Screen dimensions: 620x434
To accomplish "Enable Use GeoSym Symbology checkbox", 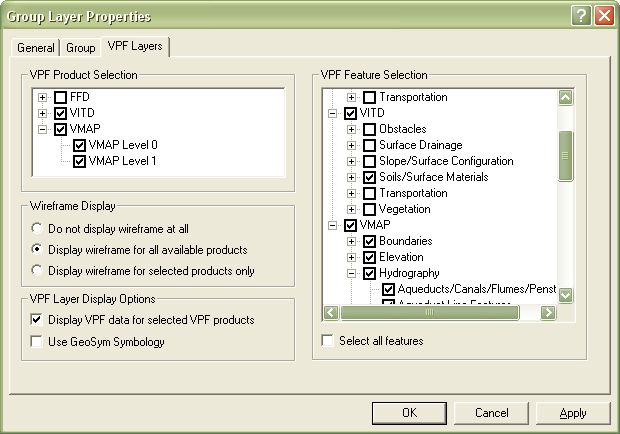I will pyautogui.click(x=36, y=342).
